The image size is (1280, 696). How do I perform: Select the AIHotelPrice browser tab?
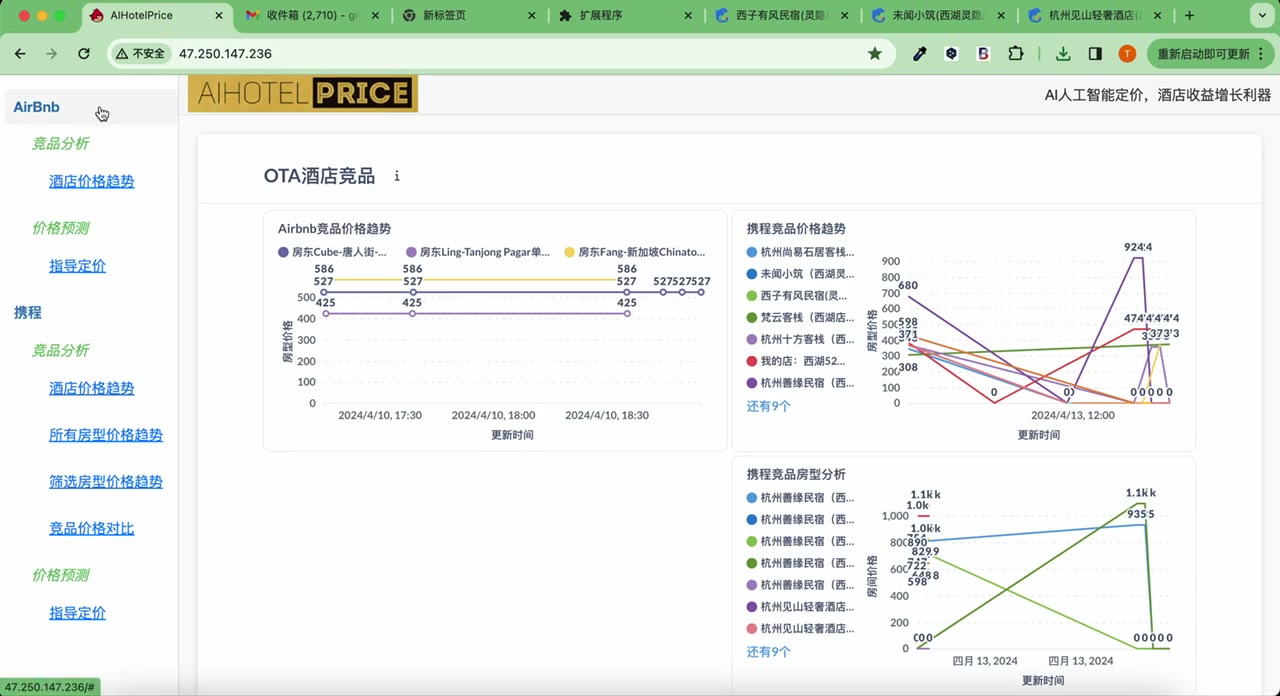point(155,16)
